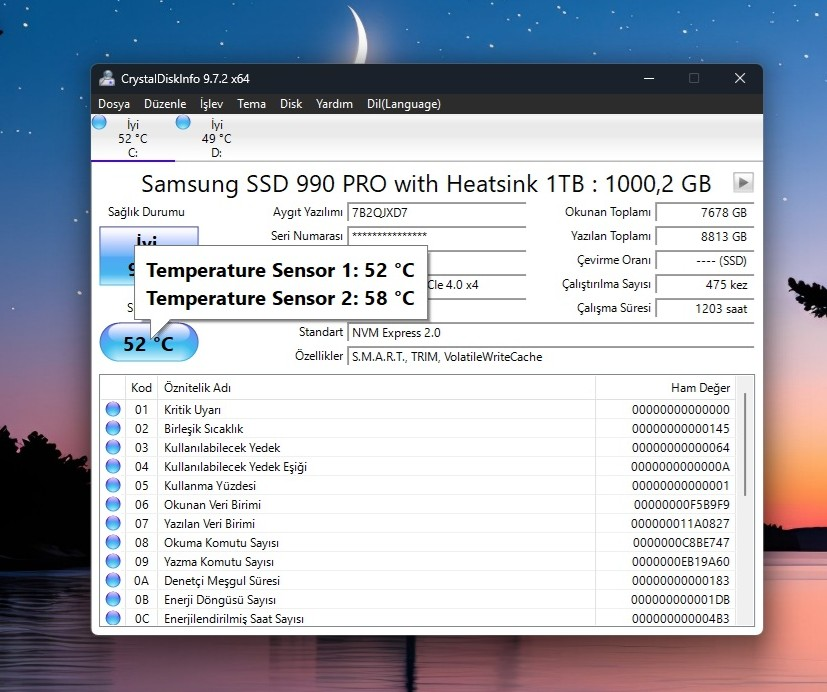Image resolution: width=827 pixels, height=692 pixels.
Task: Click the Seri Numarası label
Action: 307,236
